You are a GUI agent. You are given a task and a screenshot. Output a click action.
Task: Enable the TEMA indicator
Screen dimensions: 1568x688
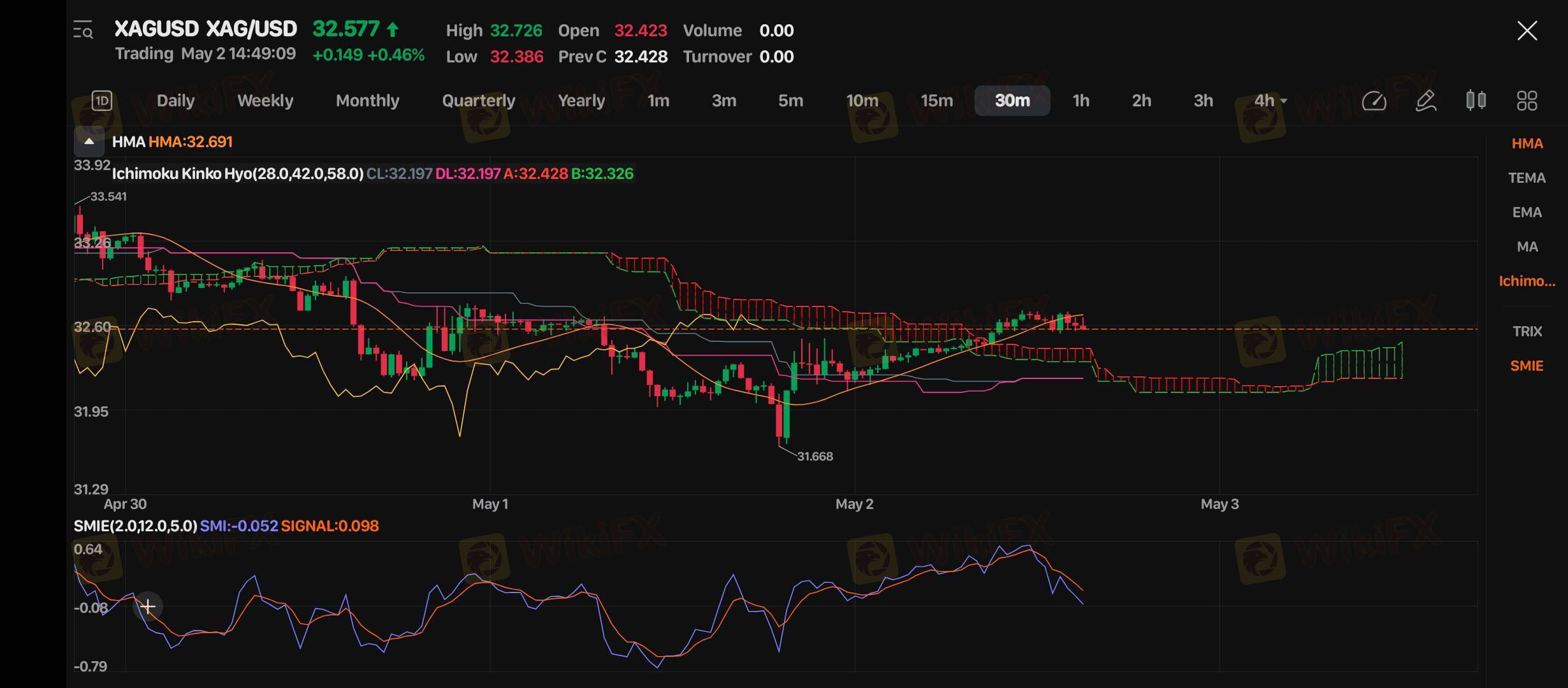point(1527,178)
